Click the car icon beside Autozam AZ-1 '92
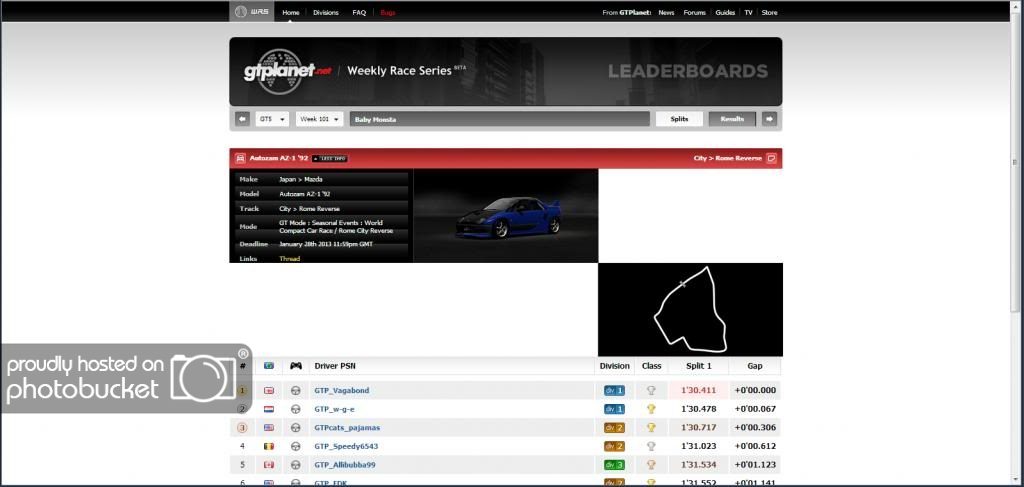 coord(240,158)
